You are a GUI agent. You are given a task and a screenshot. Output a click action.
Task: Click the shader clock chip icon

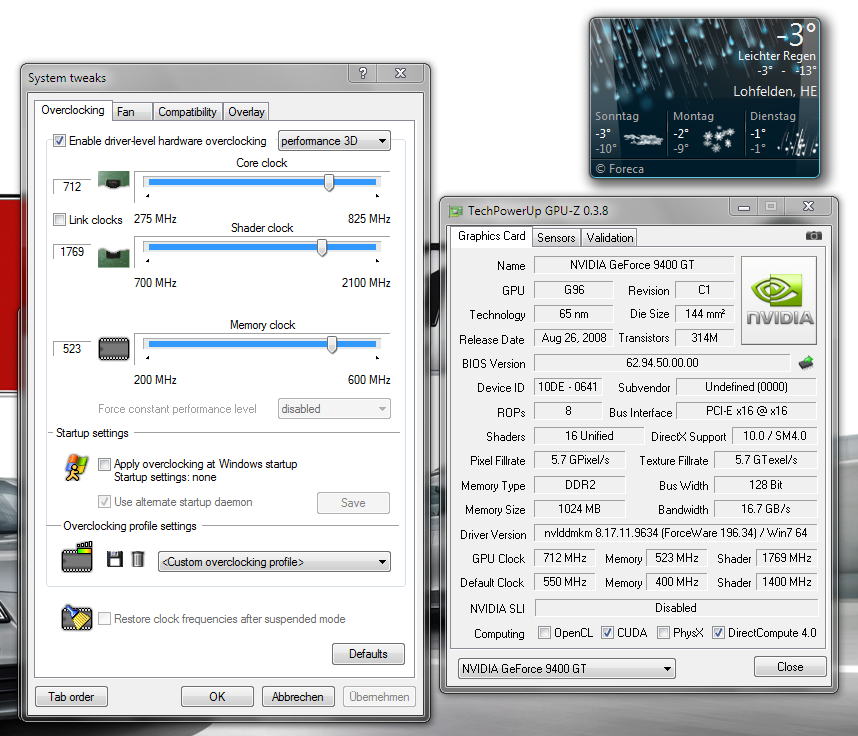click(x=114, y=257)
